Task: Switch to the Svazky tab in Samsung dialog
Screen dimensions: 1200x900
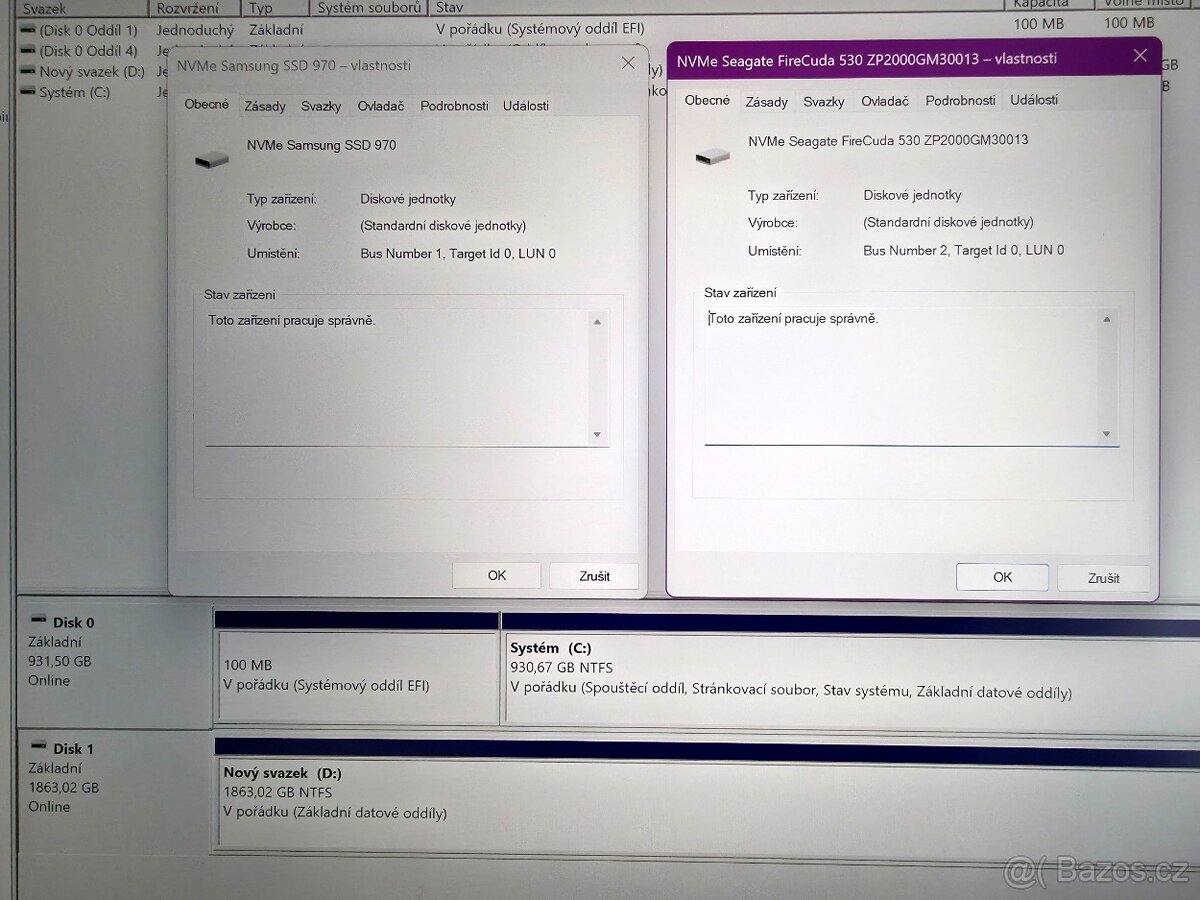Action: [x=320, y=105]
